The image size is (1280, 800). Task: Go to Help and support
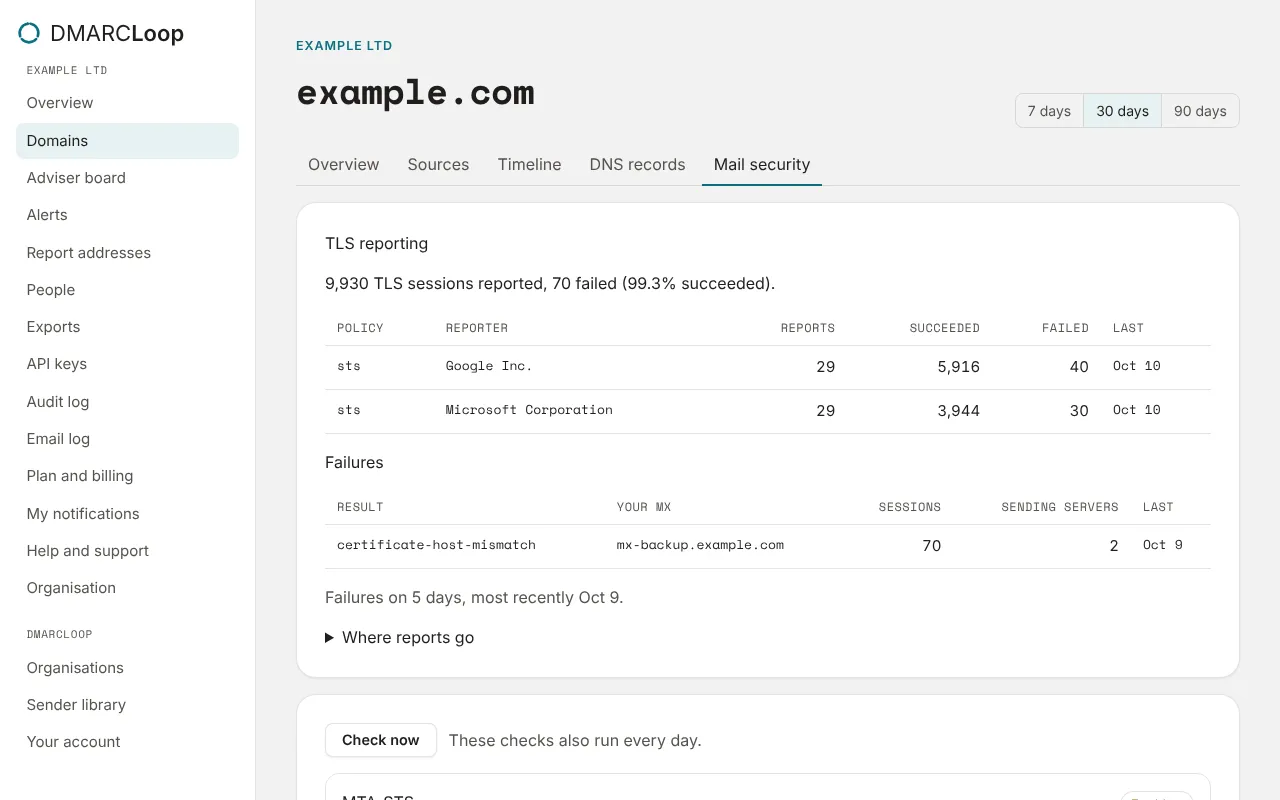coord(127,551)
